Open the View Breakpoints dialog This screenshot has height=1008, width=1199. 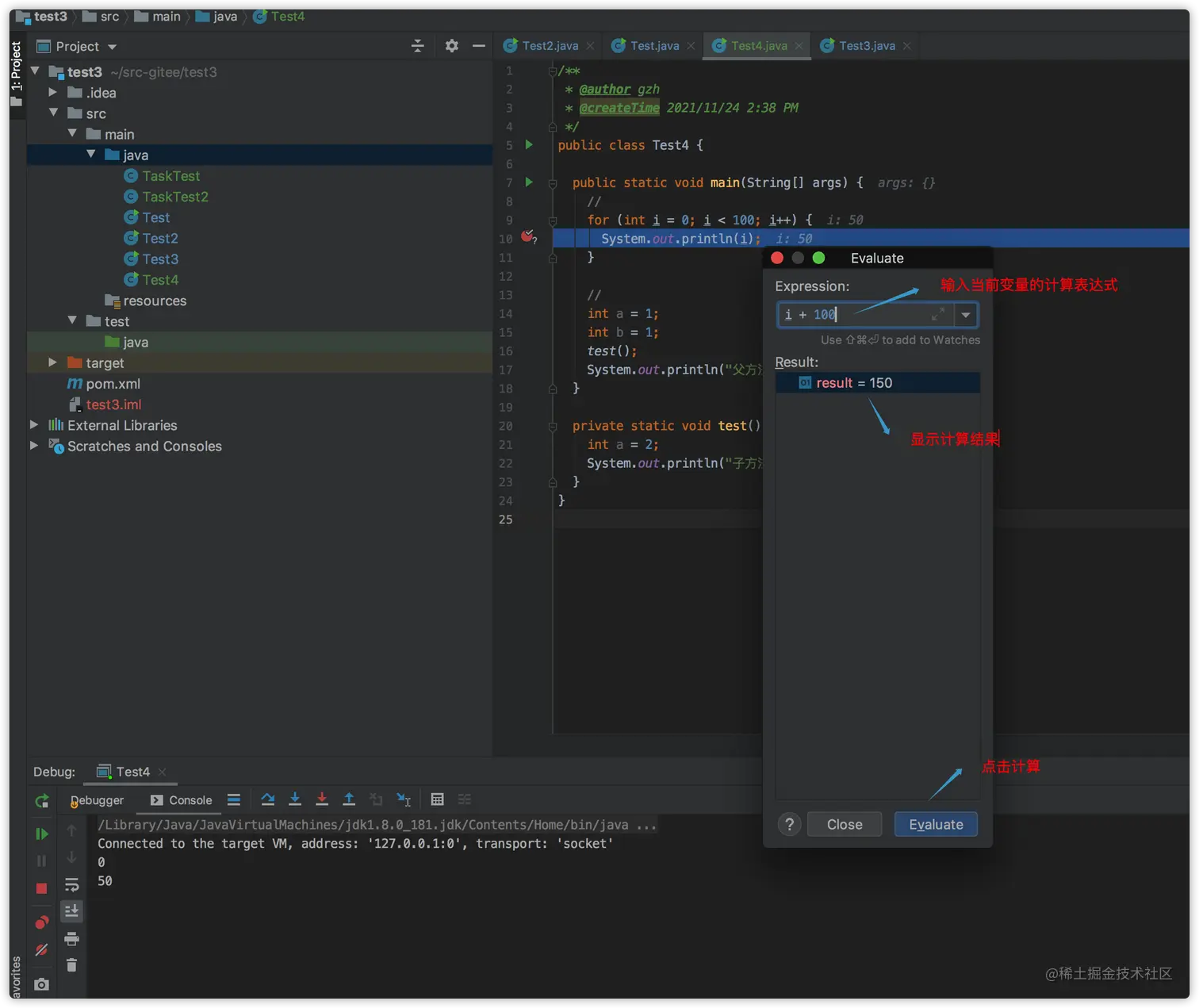coord(42,922)
